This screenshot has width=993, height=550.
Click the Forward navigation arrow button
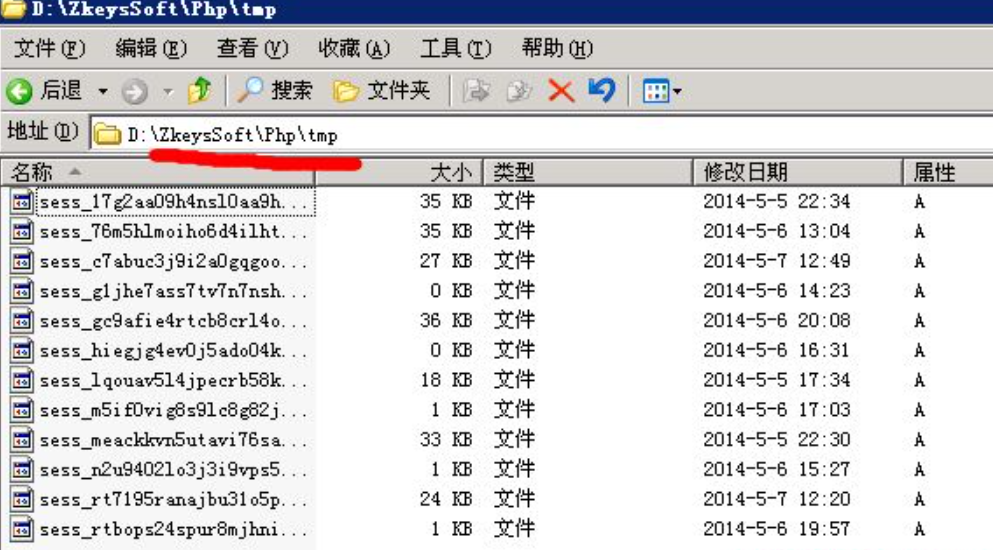tap(135, 92)
